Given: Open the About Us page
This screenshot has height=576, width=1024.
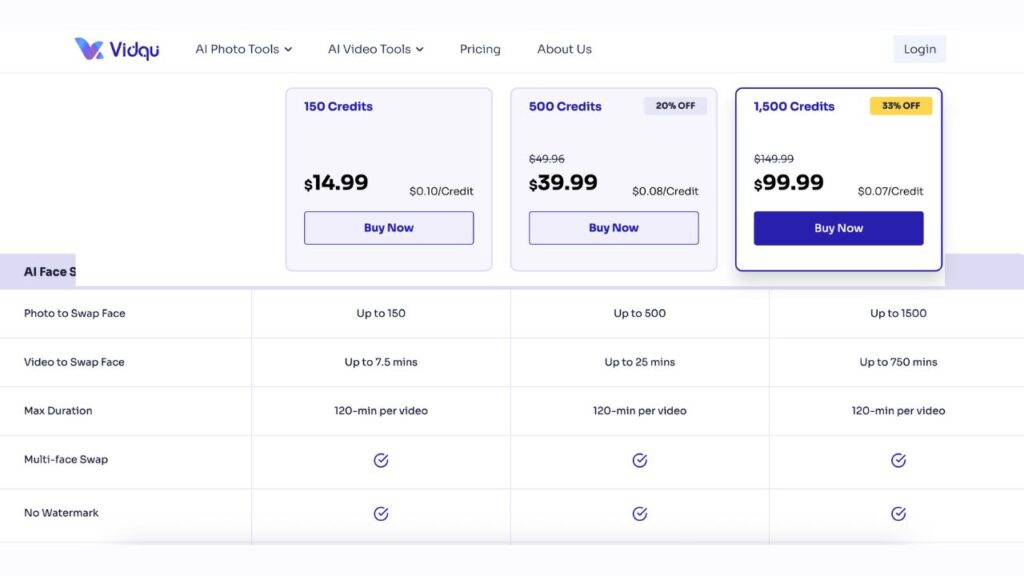Looking at the screenshot, I should (563, 49).
